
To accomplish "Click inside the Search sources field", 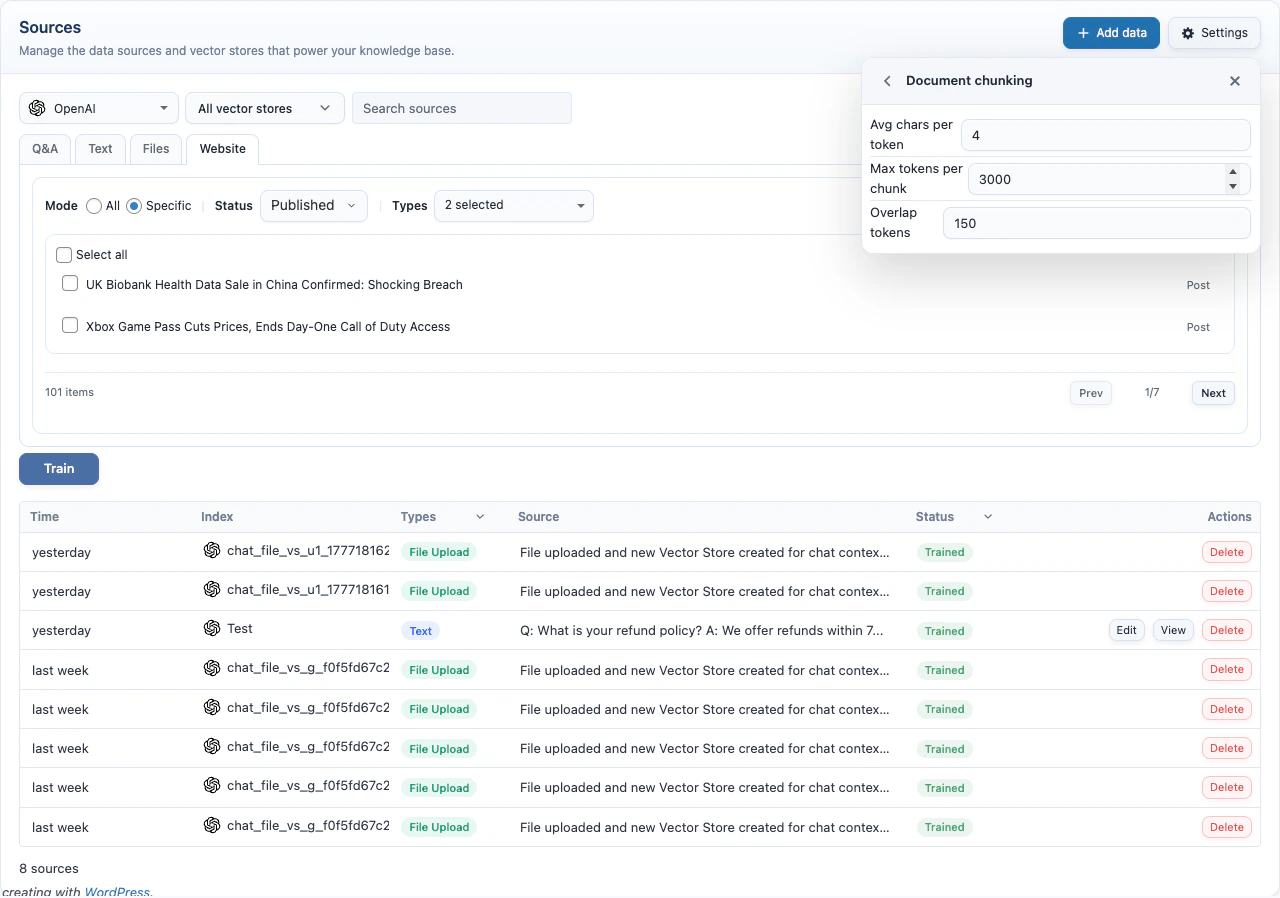I will click(x=462, y=107).
